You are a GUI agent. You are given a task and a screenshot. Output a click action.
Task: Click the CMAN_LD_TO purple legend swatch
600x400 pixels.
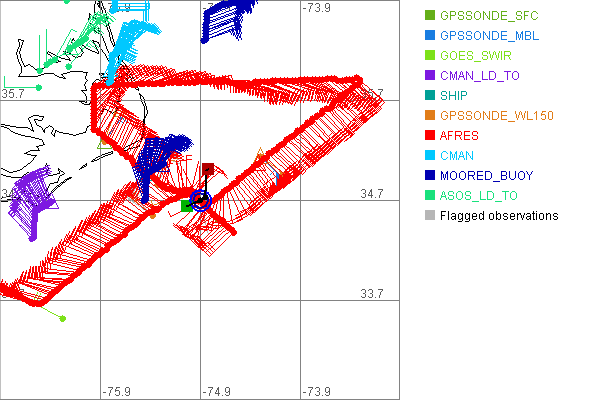tap(430, 76)
